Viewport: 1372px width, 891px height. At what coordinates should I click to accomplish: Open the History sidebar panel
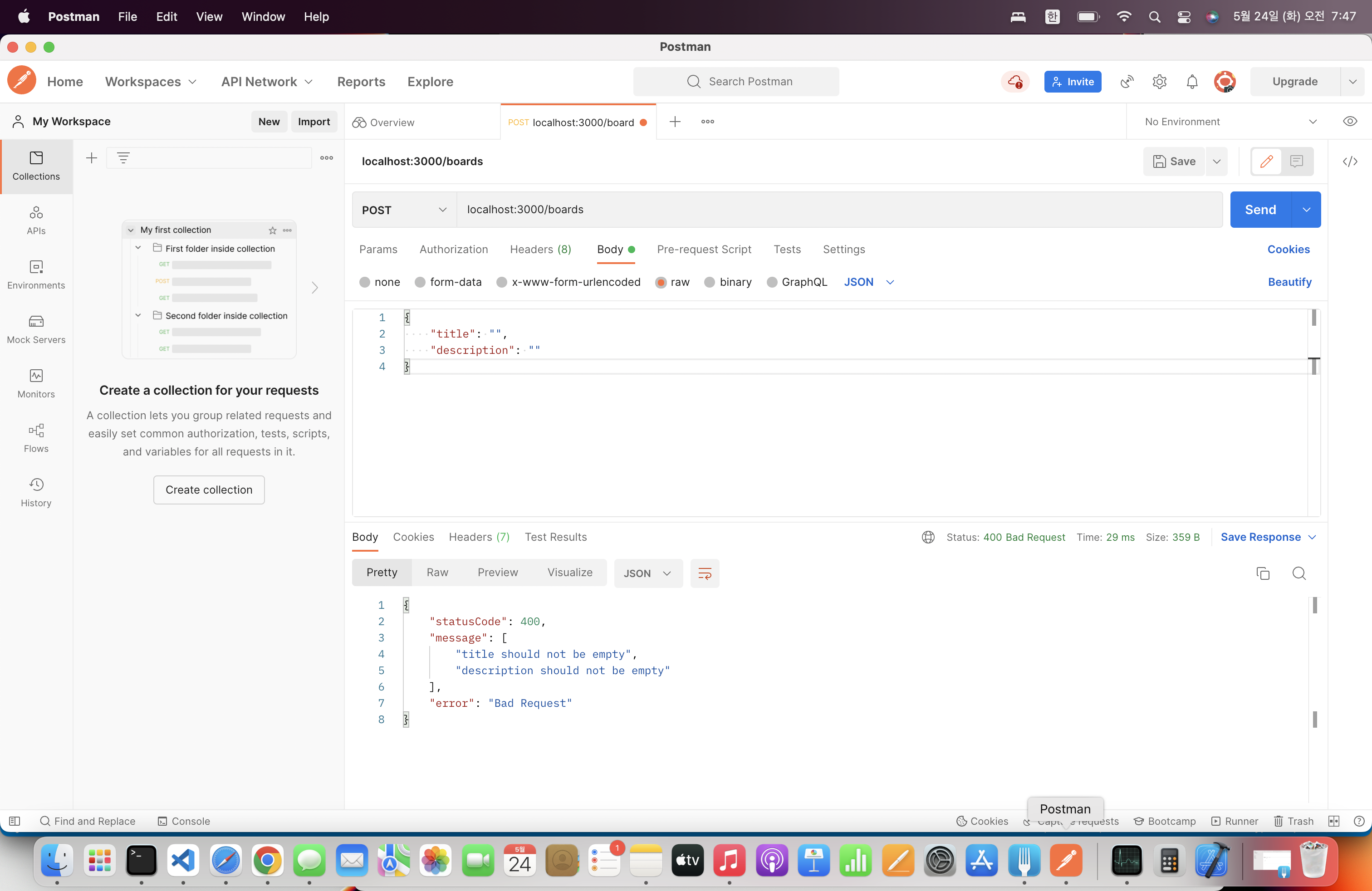pyautogui.click(x=36, y=492)
